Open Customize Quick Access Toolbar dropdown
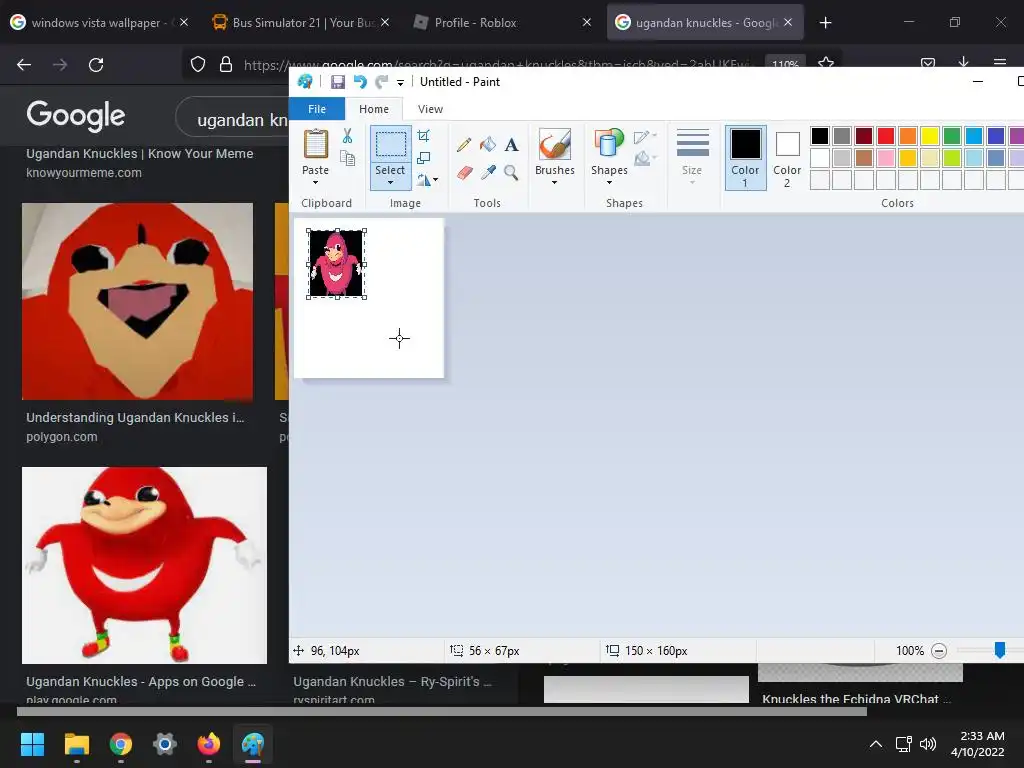Screen dimensions: 1024x768 pos(400,82)
